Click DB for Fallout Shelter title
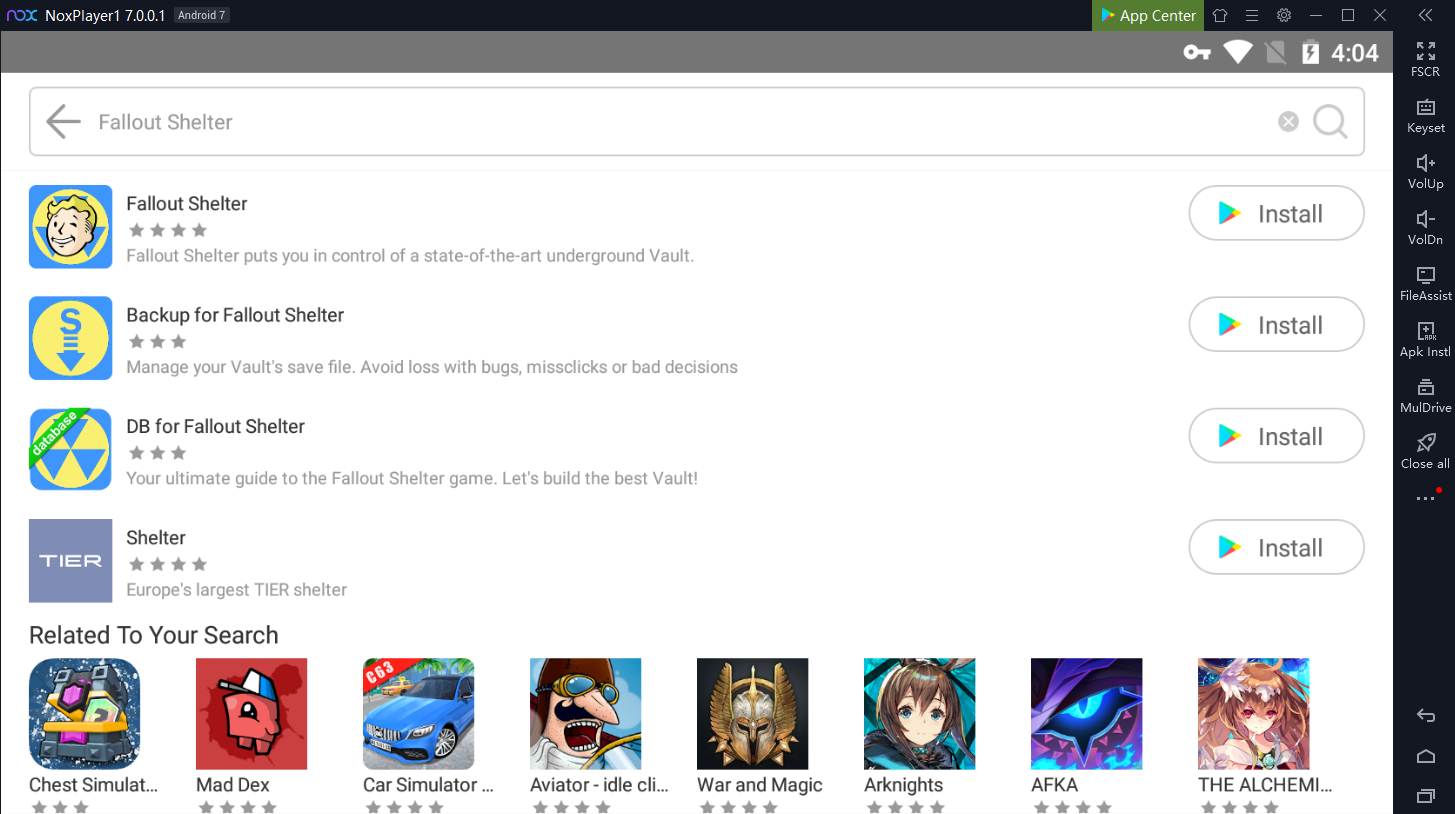 click(x=215, y=426)
